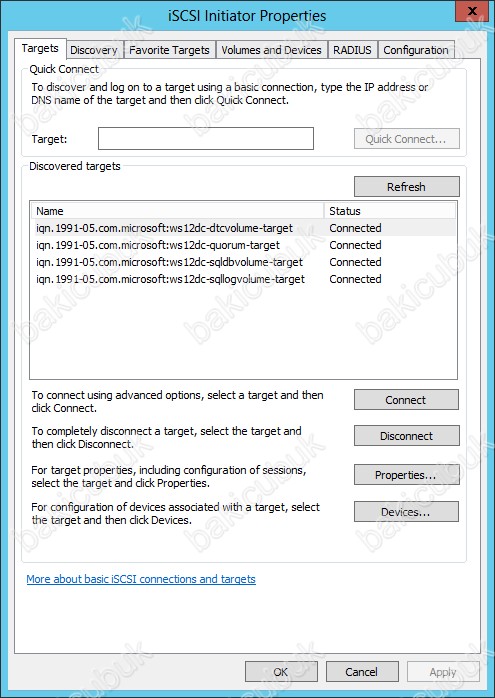Confirm the dialog with OK

281,672
